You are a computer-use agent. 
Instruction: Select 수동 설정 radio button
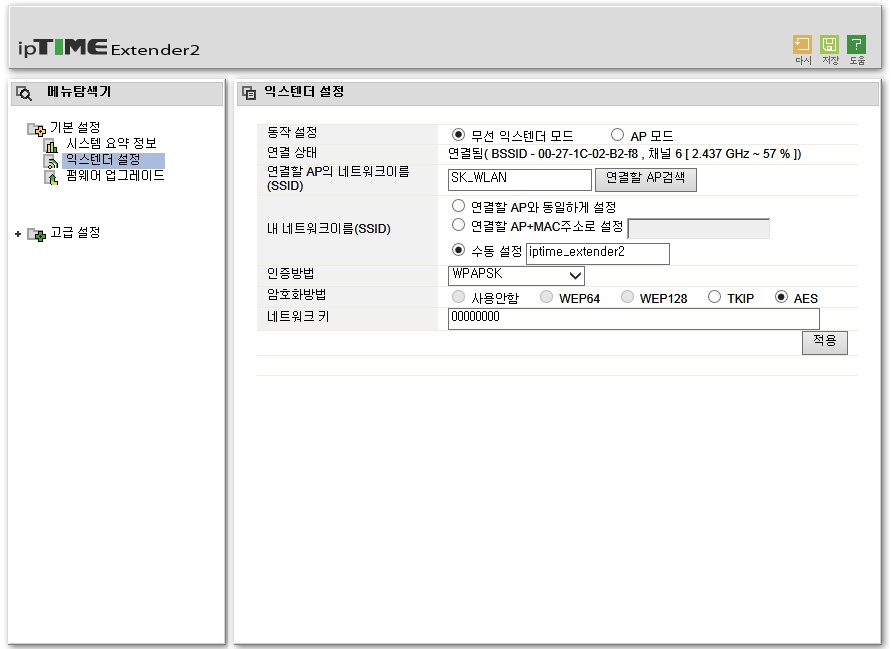coord(458,250)
